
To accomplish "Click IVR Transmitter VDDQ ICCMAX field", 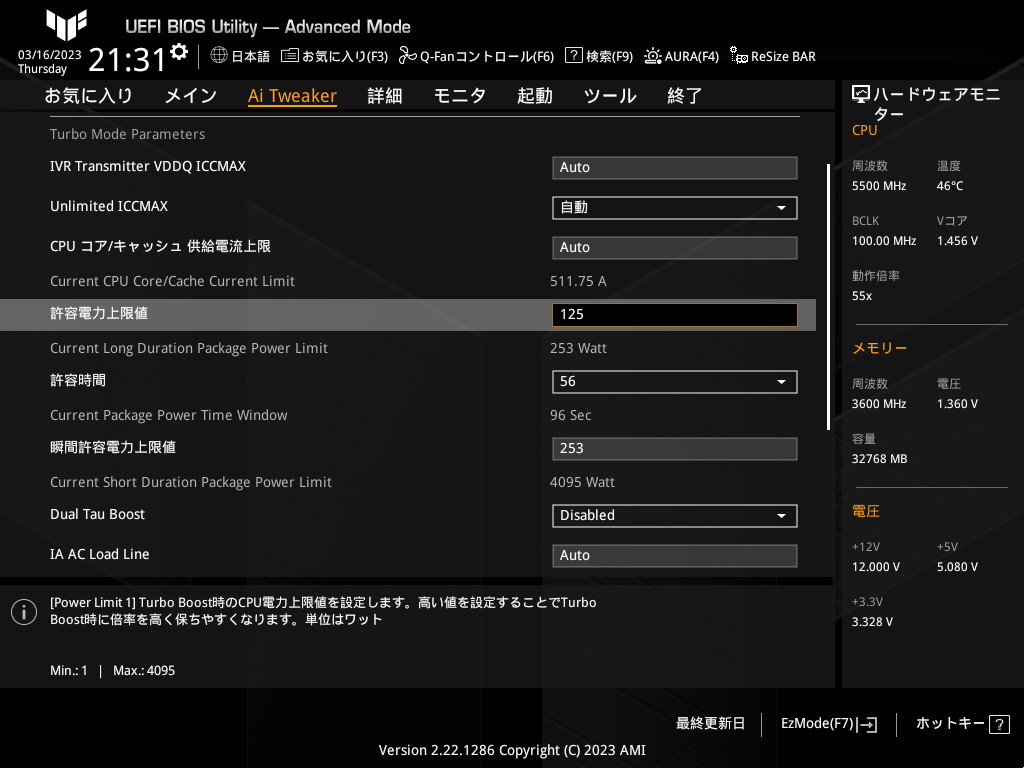I will (x=675, y=168).
